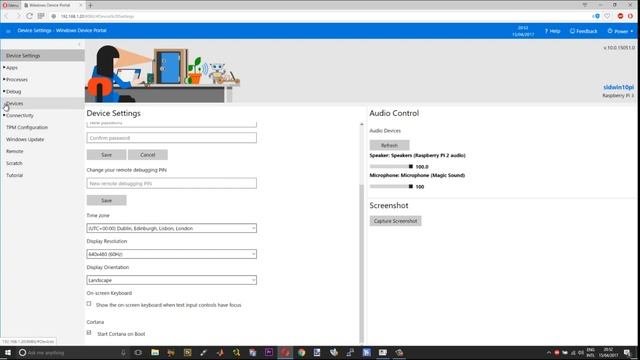Select the Windows Device Portal browser tab
640x360 pixels.
pos(52,5)
